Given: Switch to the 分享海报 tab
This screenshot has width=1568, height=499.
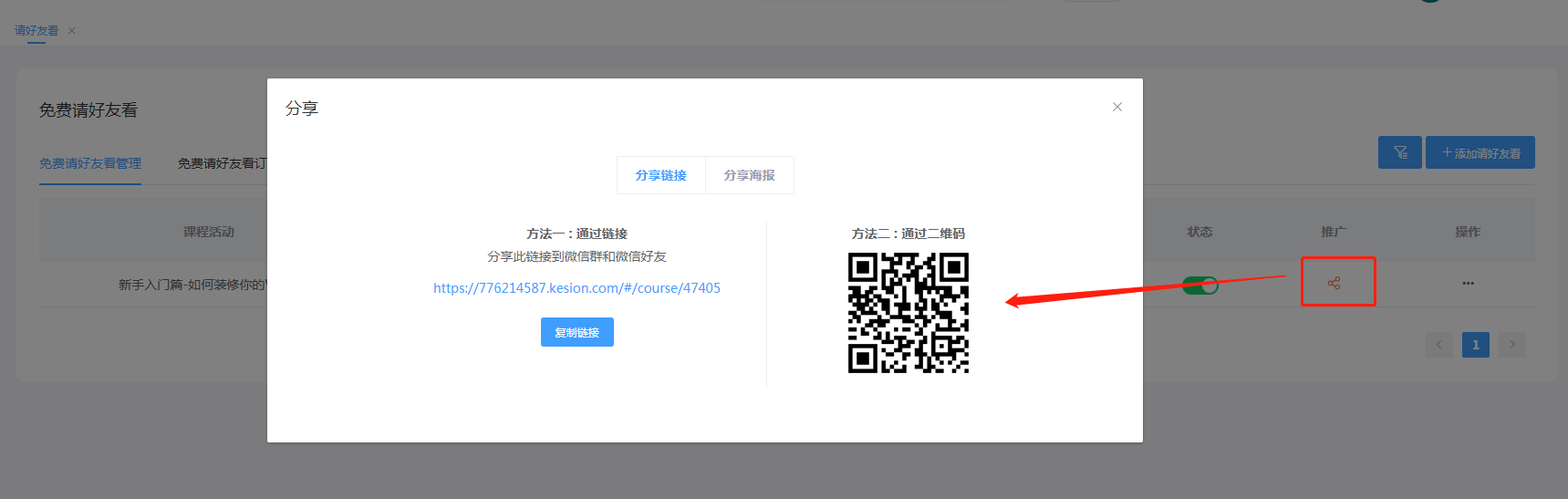Looking at the screenshot, I should point(750,175).
